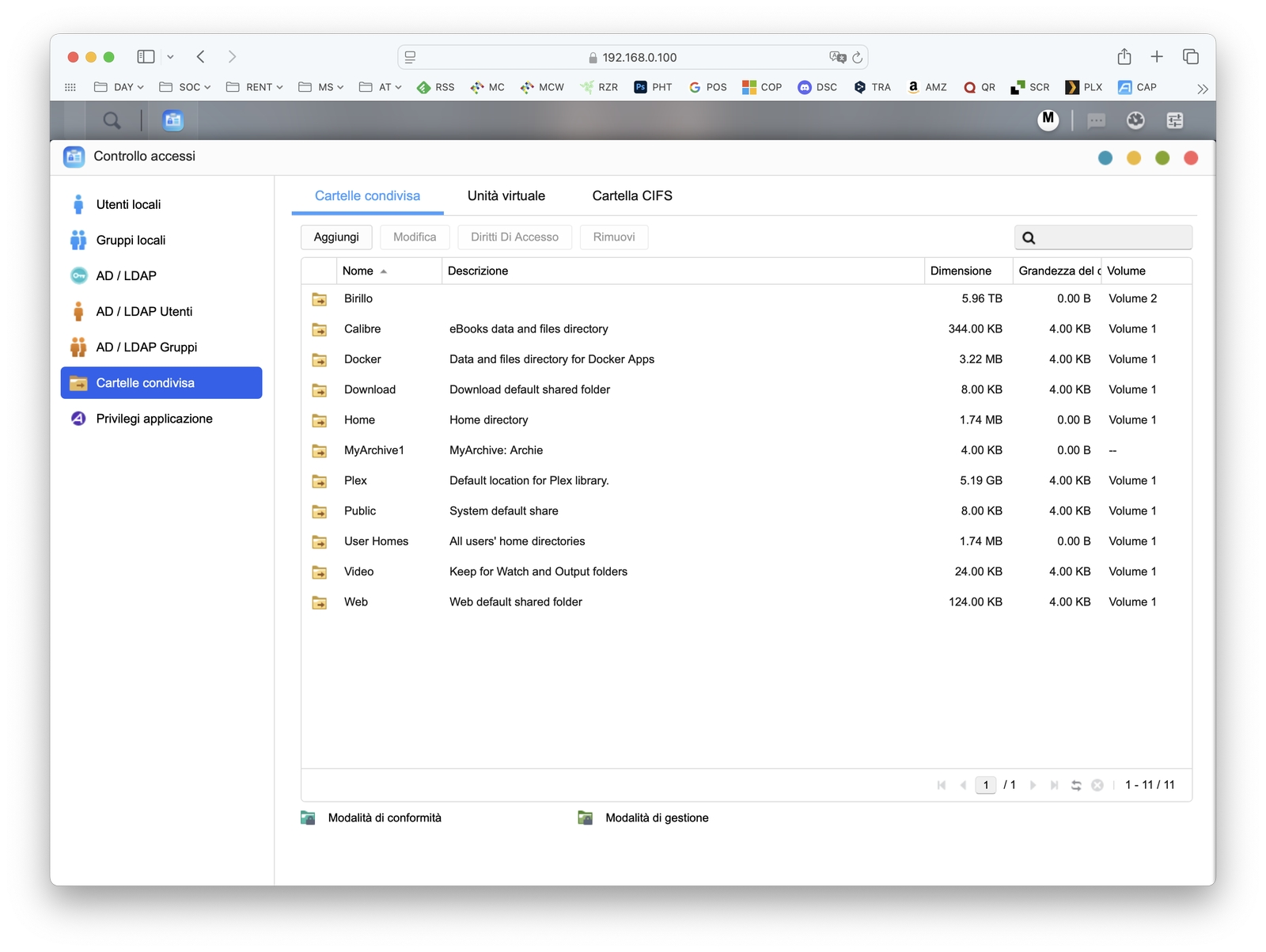Show more bookmarks with overflow chevron
Image resolution: width=1266 pixels, height=952 pixels.
[x=1202, y=89]
